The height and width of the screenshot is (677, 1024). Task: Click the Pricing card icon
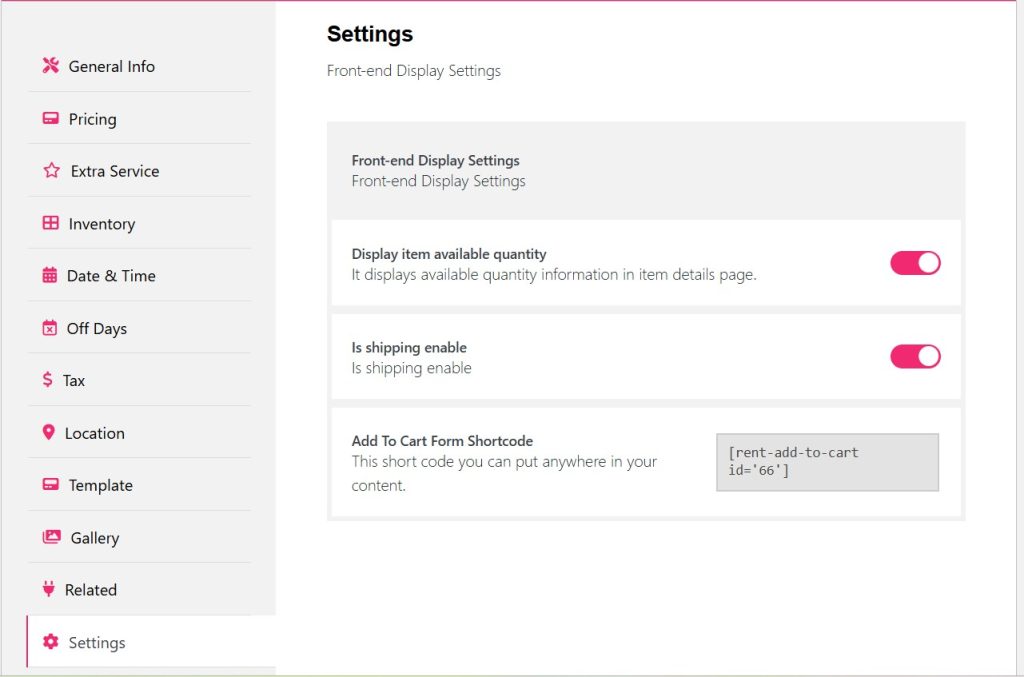tap(50, 119)
